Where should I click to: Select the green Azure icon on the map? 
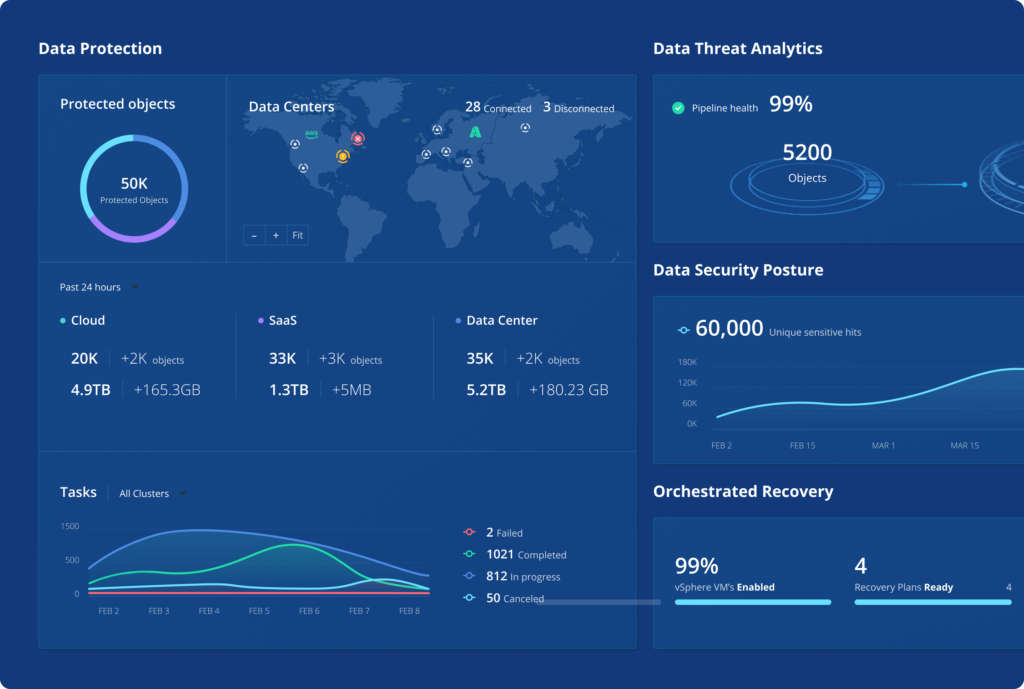click(475, 131)
